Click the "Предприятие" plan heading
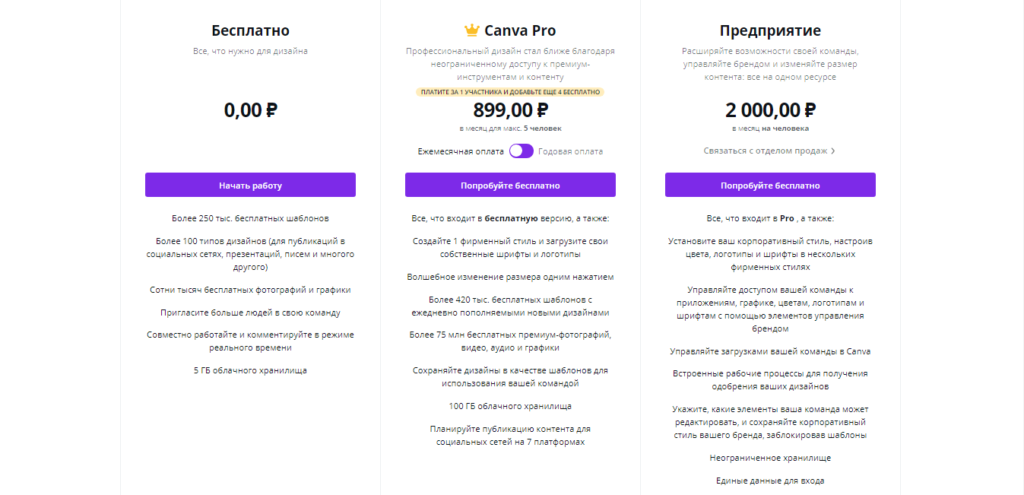 coord(770,30)
